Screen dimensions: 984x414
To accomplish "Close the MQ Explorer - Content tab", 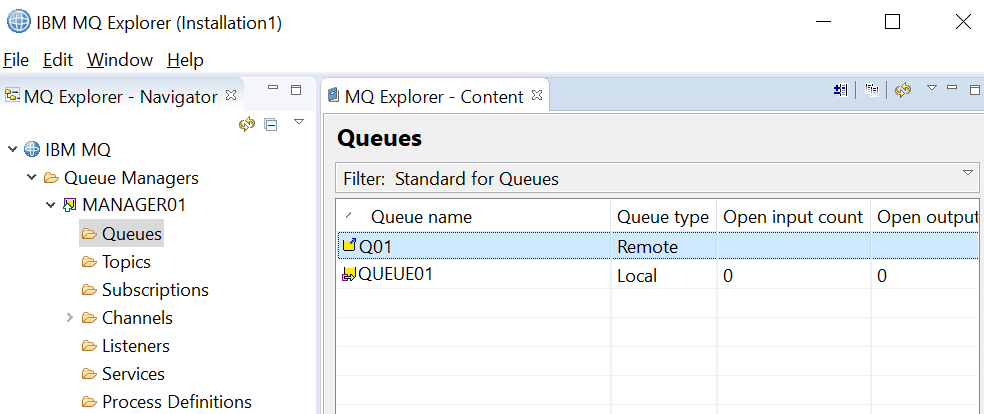I will pos(537,95).
